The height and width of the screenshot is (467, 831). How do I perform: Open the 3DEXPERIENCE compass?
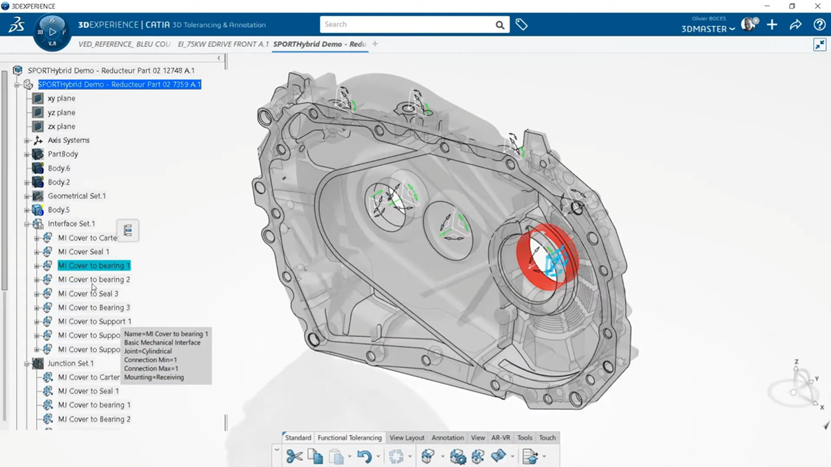pyautogui.click(x=52, y=32)
